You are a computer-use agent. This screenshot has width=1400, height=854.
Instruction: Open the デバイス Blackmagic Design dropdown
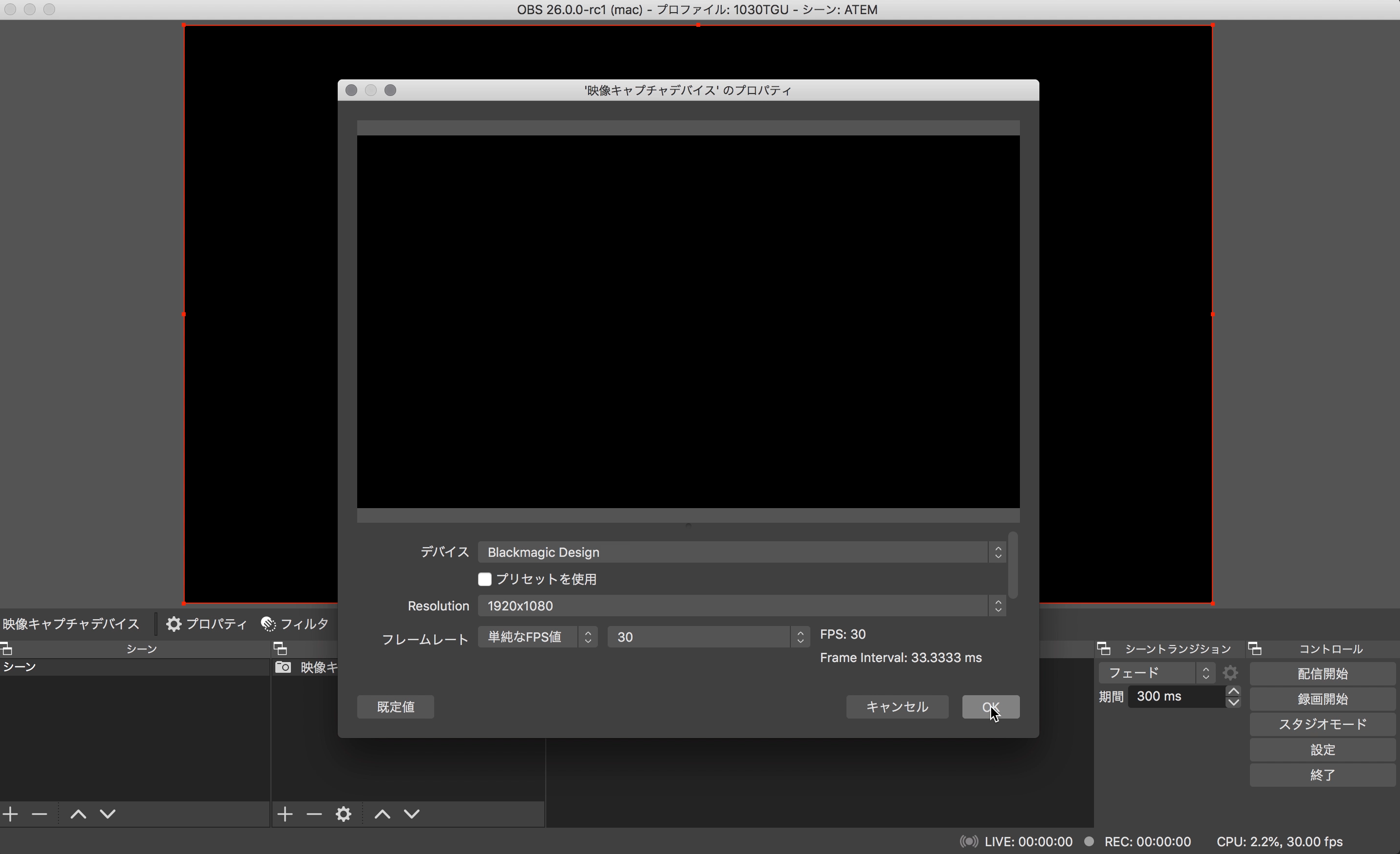742,552
